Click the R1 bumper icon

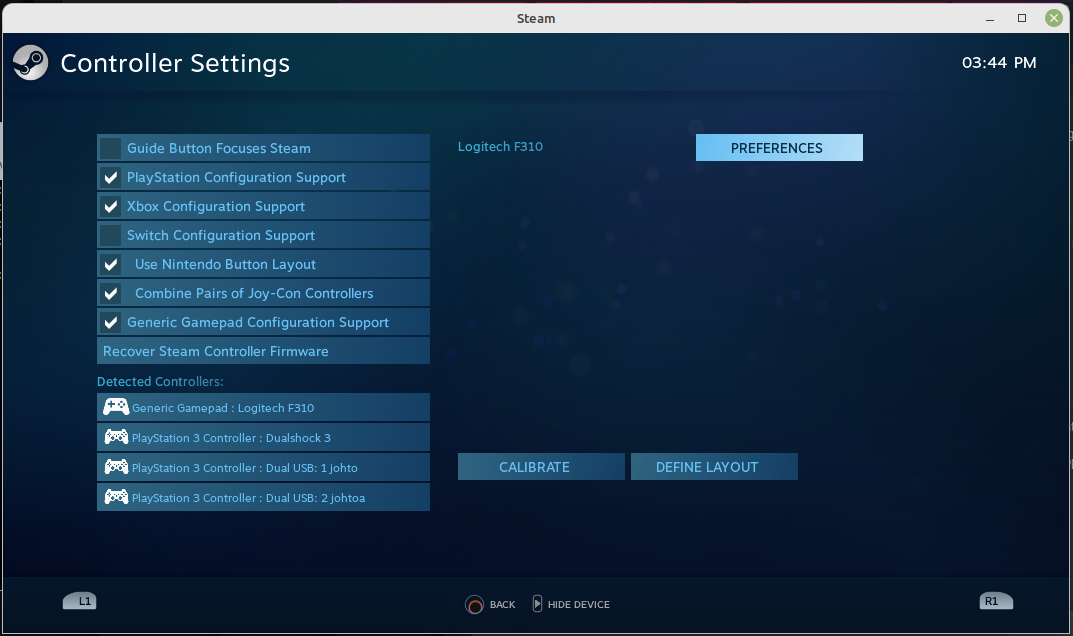click(x=996, y=601)
